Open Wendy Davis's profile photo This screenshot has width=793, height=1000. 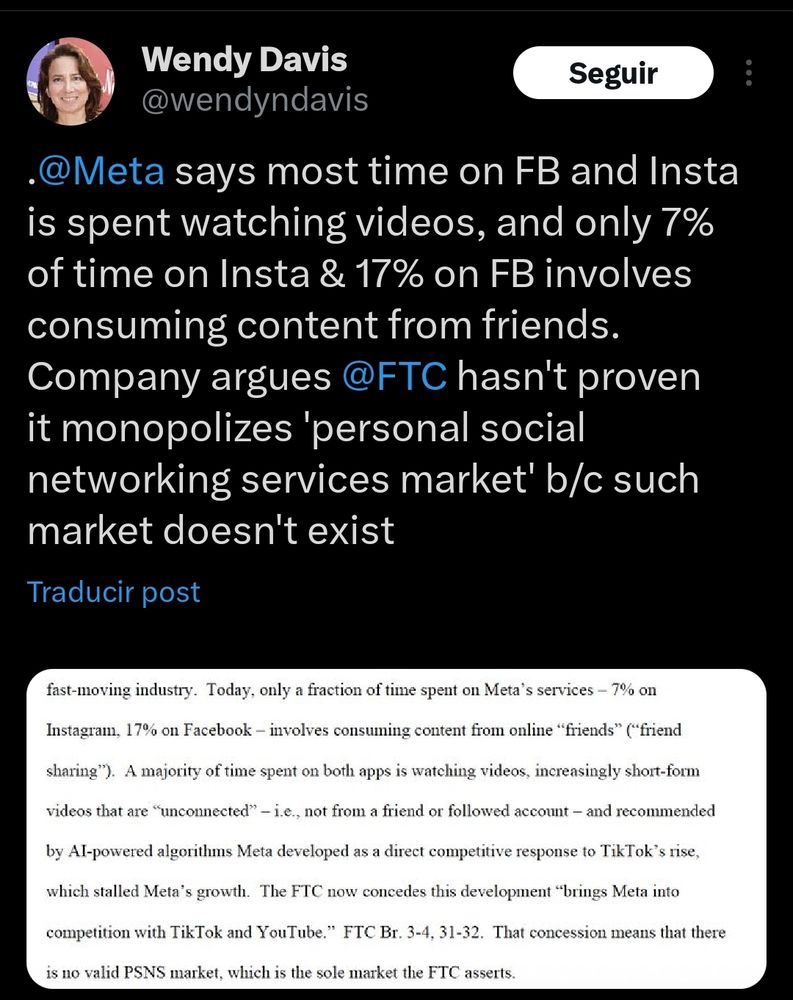tap(71, 81)
